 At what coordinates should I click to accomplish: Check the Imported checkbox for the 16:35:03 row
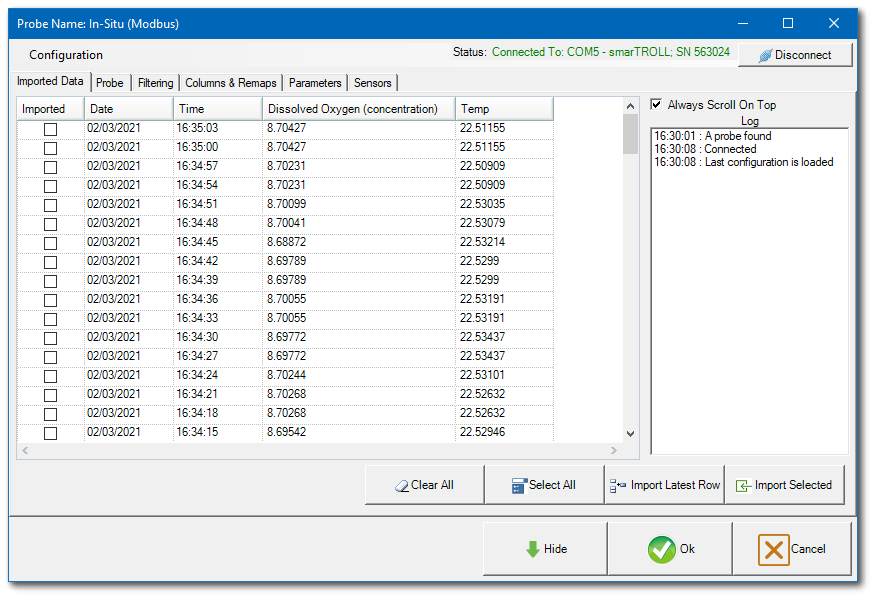click(50, 128)
